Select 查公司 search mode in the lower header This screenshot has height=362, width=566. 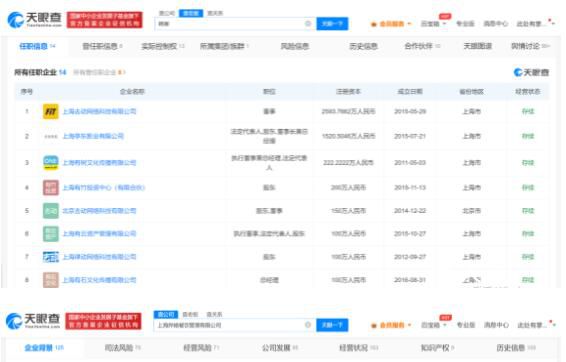point(166,314)
